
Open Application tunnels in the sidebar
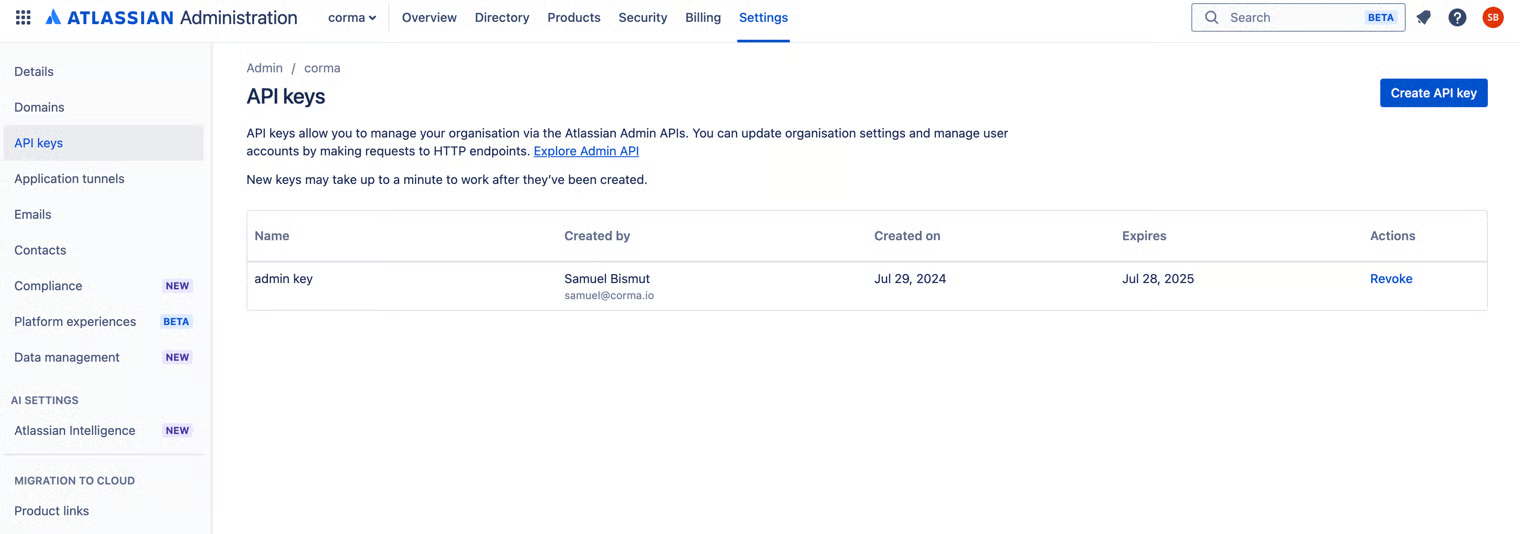69,179
